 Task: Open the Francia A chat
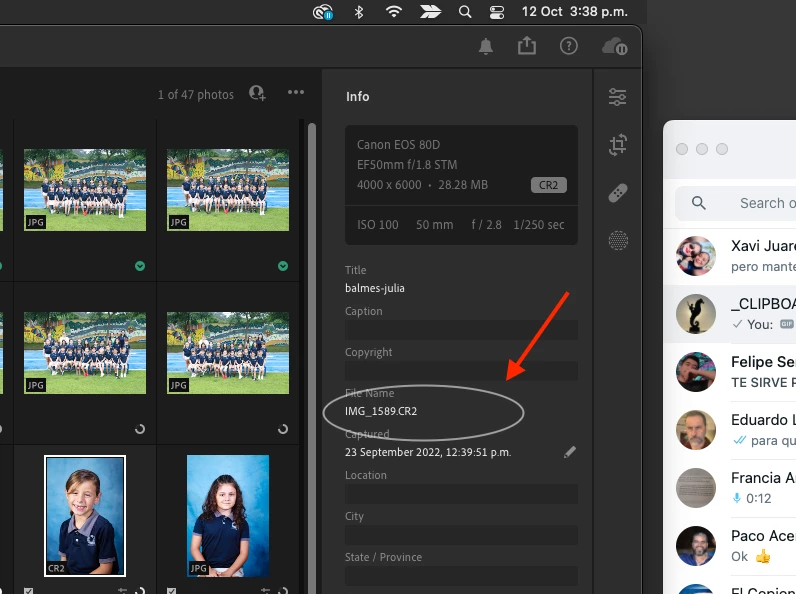730,487
